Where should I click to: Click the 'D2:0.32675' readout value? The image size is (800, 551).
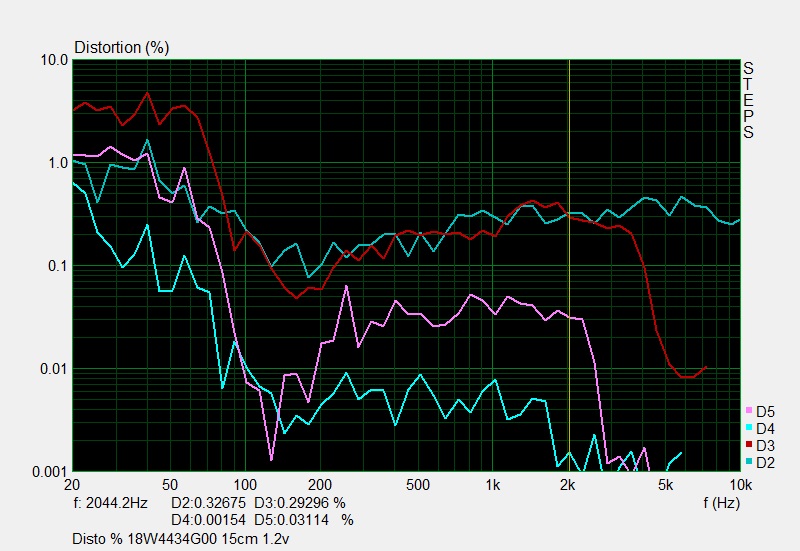point(208,503)
